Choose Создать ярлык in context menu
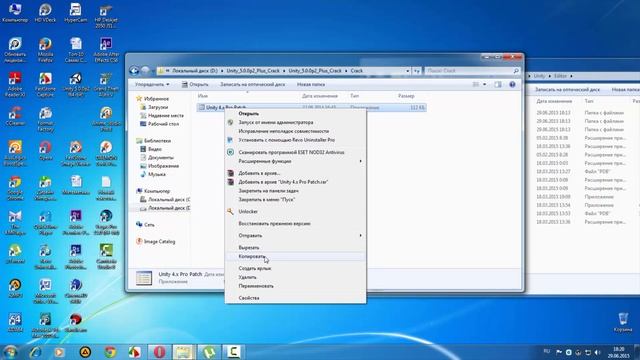This screenshot has width=640, height=360. coord(295,268)
